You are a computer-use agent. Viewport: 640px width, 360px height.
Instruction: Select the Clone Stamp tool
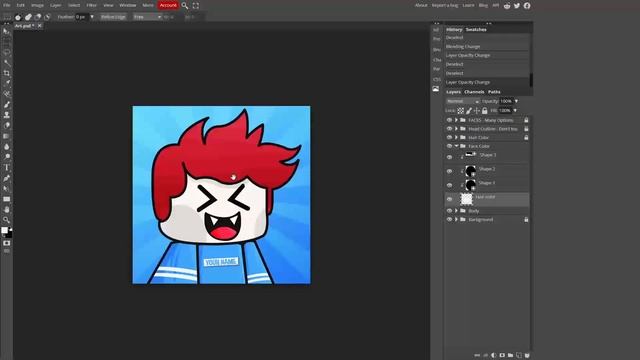click(6, 115)
